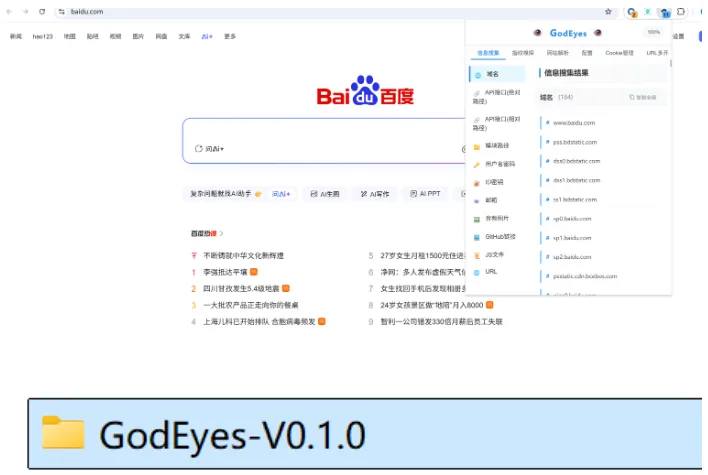
Task: Select the GodEyes-V0.1.0 folder
Action: coord(365,434)
